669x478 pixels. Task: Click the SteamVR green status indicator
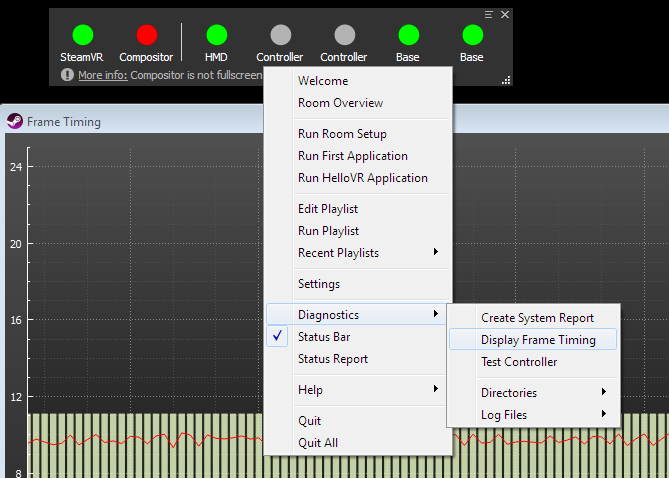(83, 35)
